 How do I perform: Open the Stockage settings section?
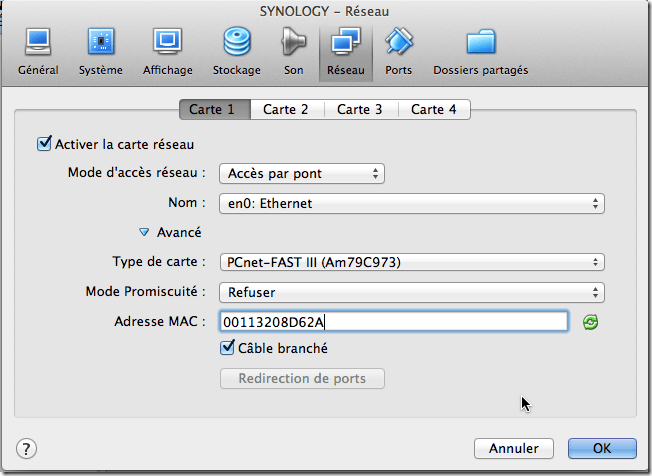click(x=237, y=52)
